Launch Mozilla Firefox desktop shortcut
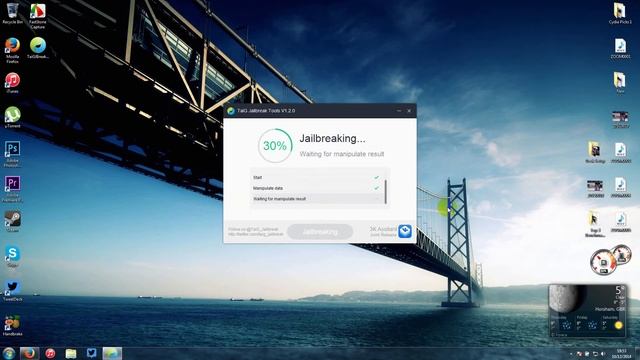Screen dimensions: 640x360 coord(12,51)
